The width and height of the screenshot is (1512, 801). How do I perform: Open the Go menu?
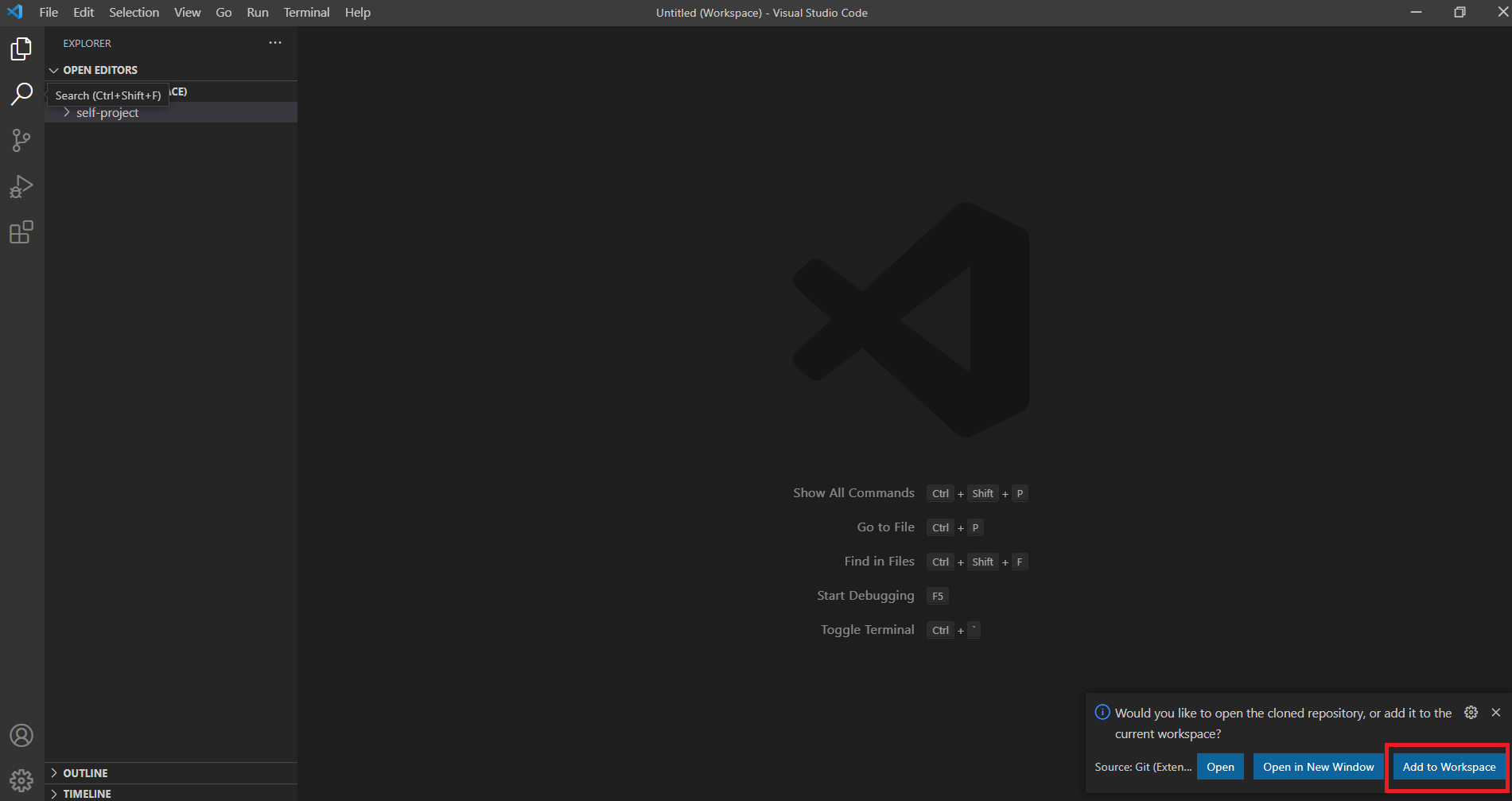click(223, 13)
